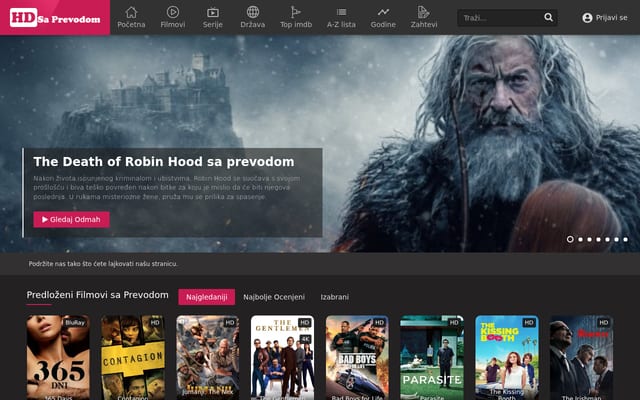Click the Robin Hood synopsis paragraph
This screenshot has width=640, height=400.
(x=167, y=188)
